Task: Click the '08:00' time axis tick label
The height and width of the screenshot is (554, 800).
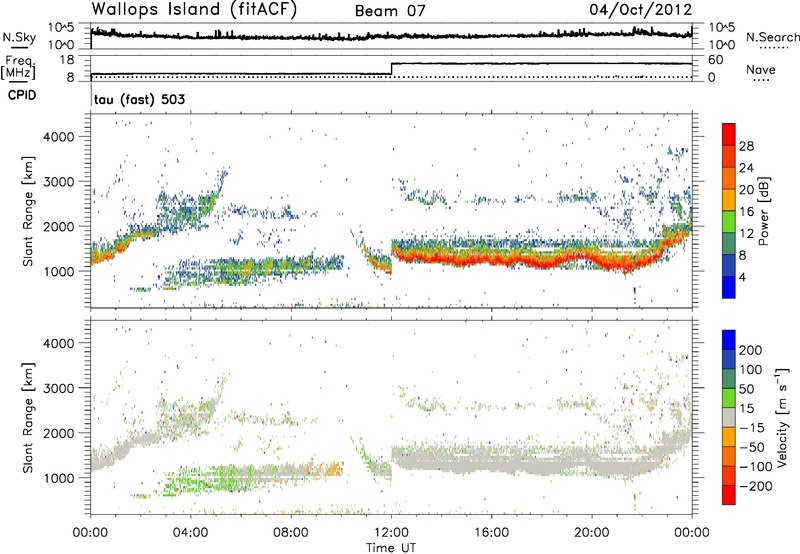Action: tap(291, 533)
